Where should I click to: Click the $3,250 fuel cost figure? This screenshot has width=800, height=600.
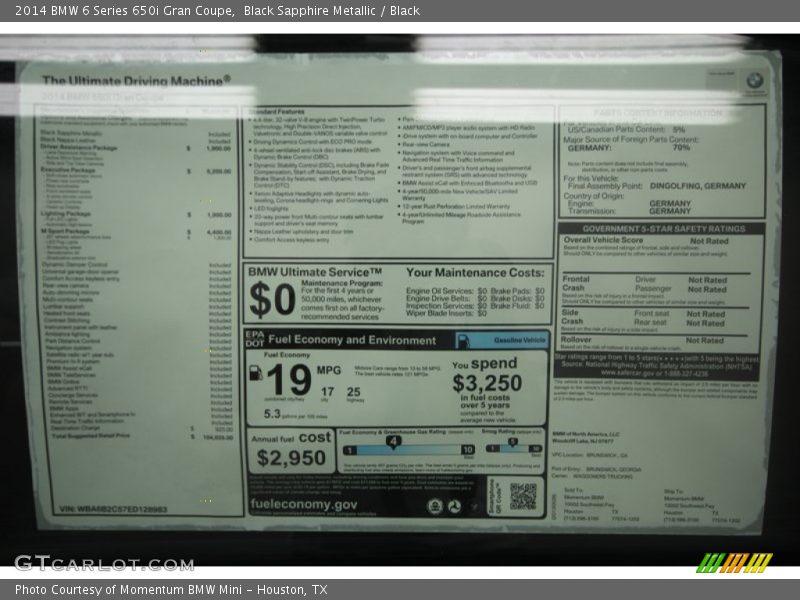487,383
